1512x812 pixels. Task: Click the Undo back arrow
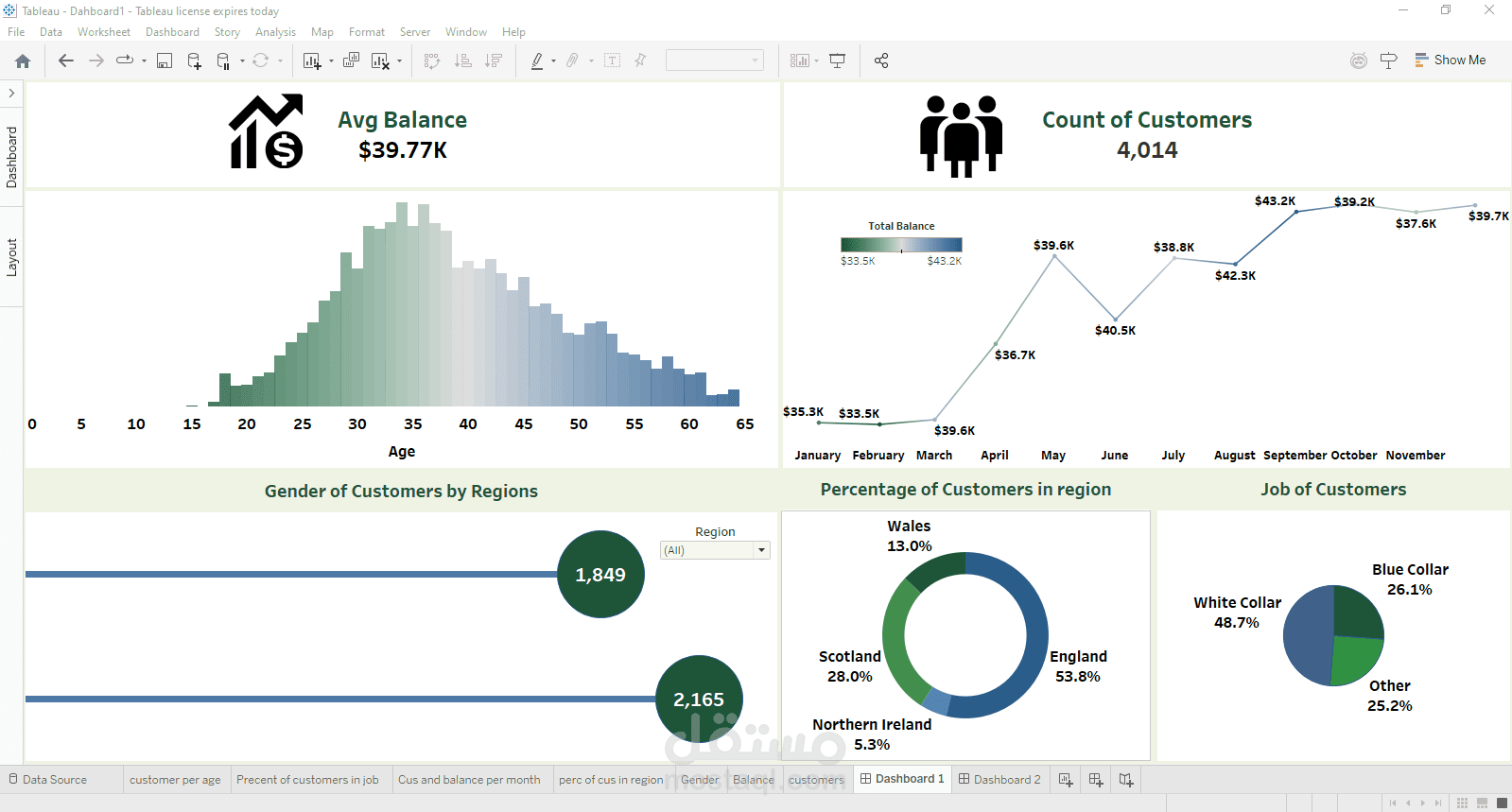[x=65, y=60]
